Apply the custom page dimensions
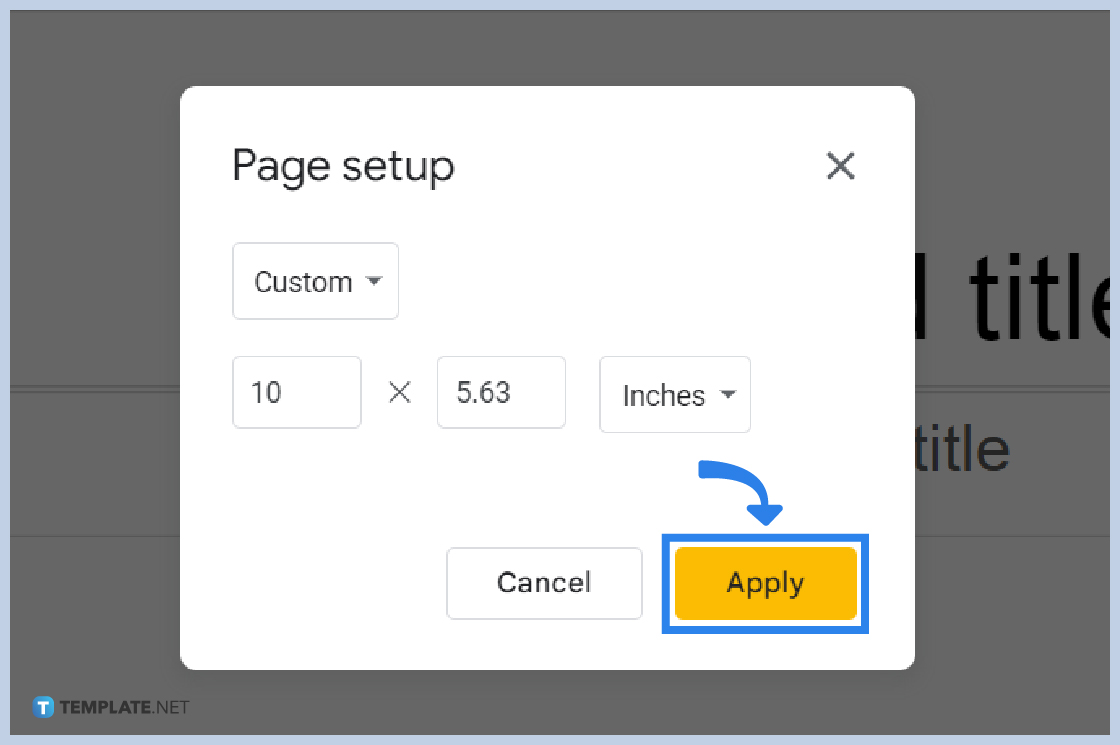The image size is (1120, 745). pos(765,583)
